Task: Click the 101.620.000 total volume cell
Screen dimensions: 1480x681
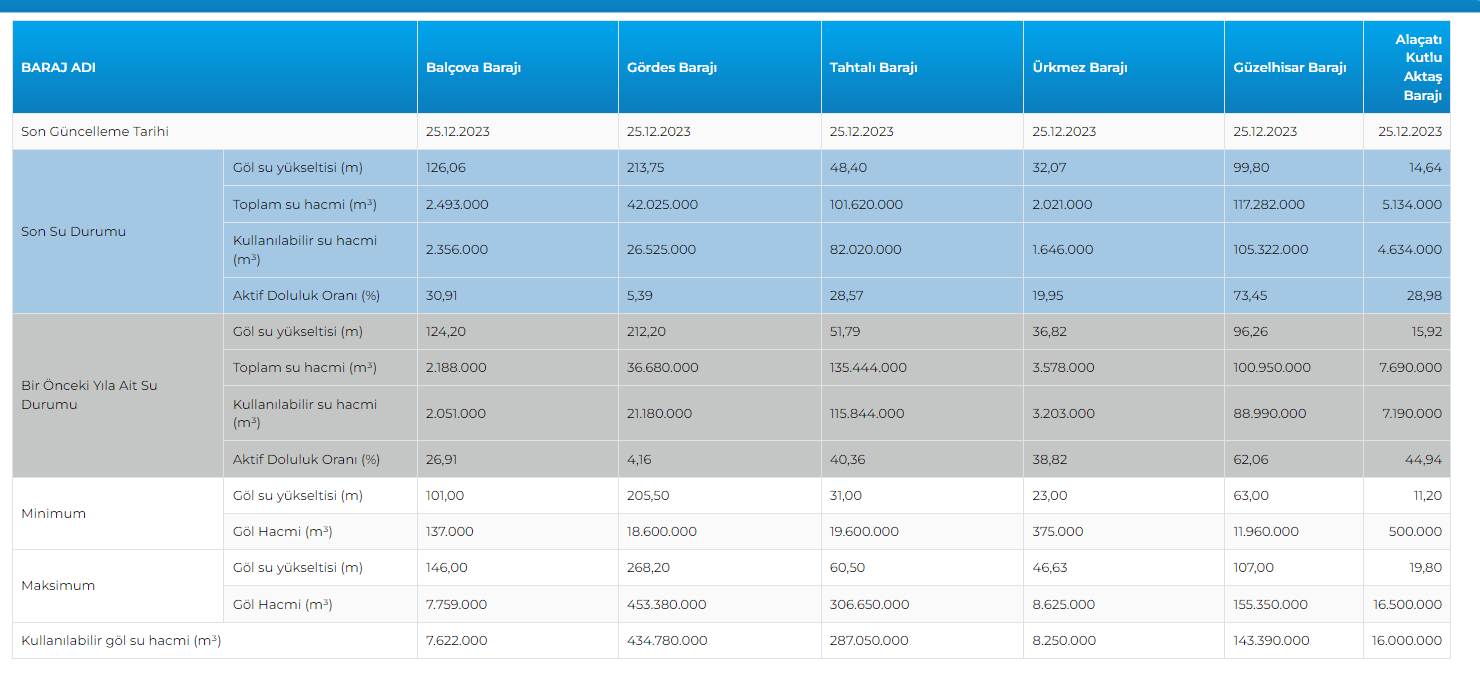Action: tap(866, 205)
